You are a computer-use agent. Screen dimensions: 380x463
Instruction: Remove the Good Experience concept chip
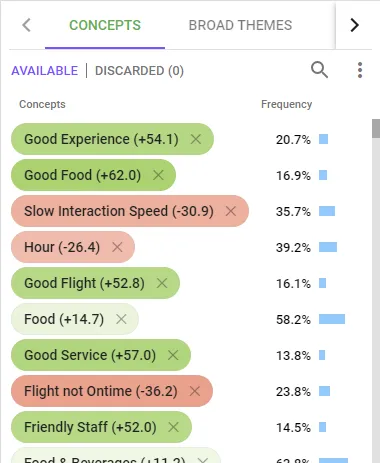point(196,139)
